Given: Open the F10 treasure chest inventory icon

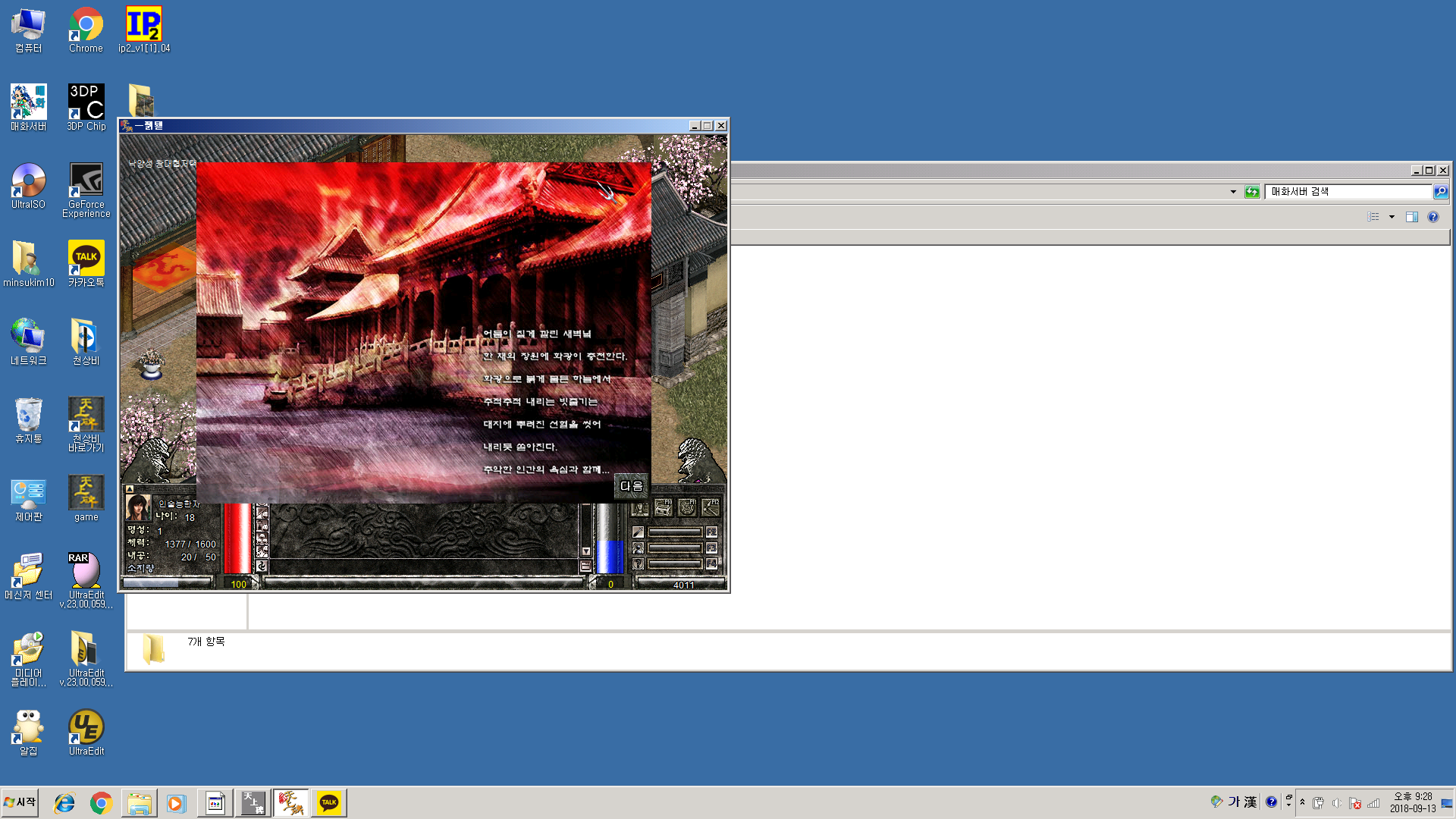Looking at the screenshot, I should [x=664, y=507].
